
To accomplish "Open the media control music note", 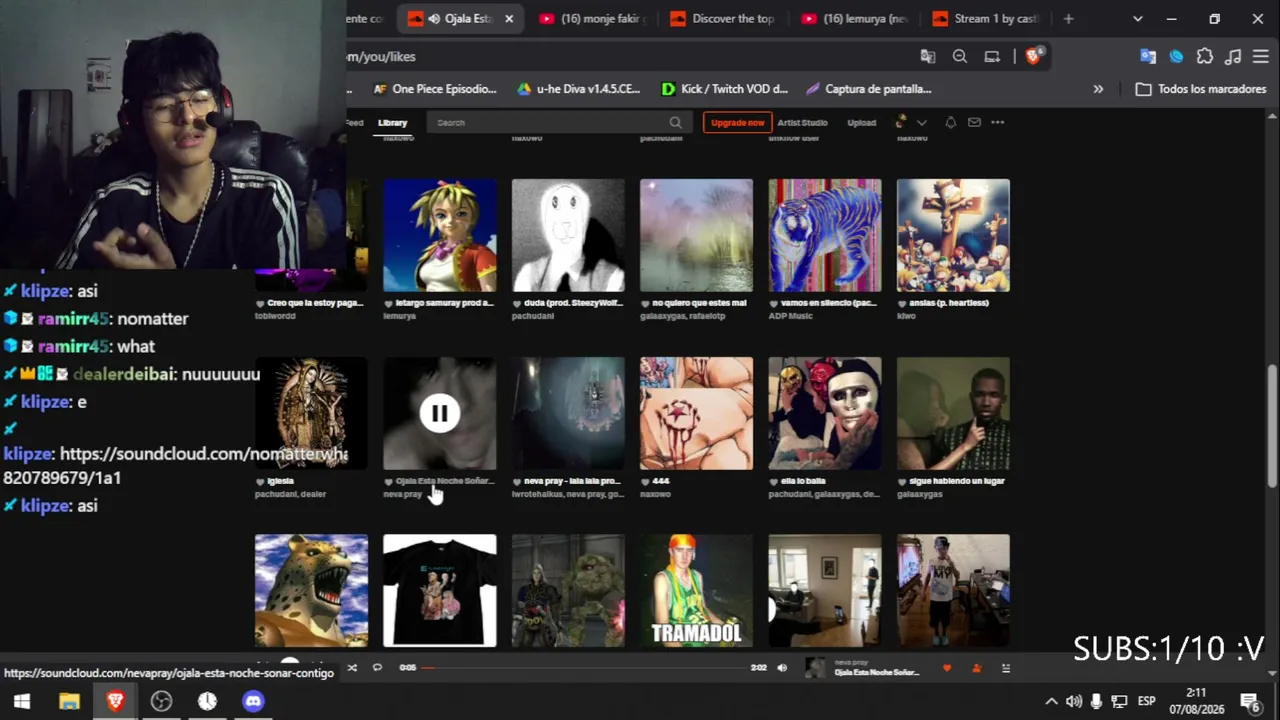I will (x=1233, y=57).
